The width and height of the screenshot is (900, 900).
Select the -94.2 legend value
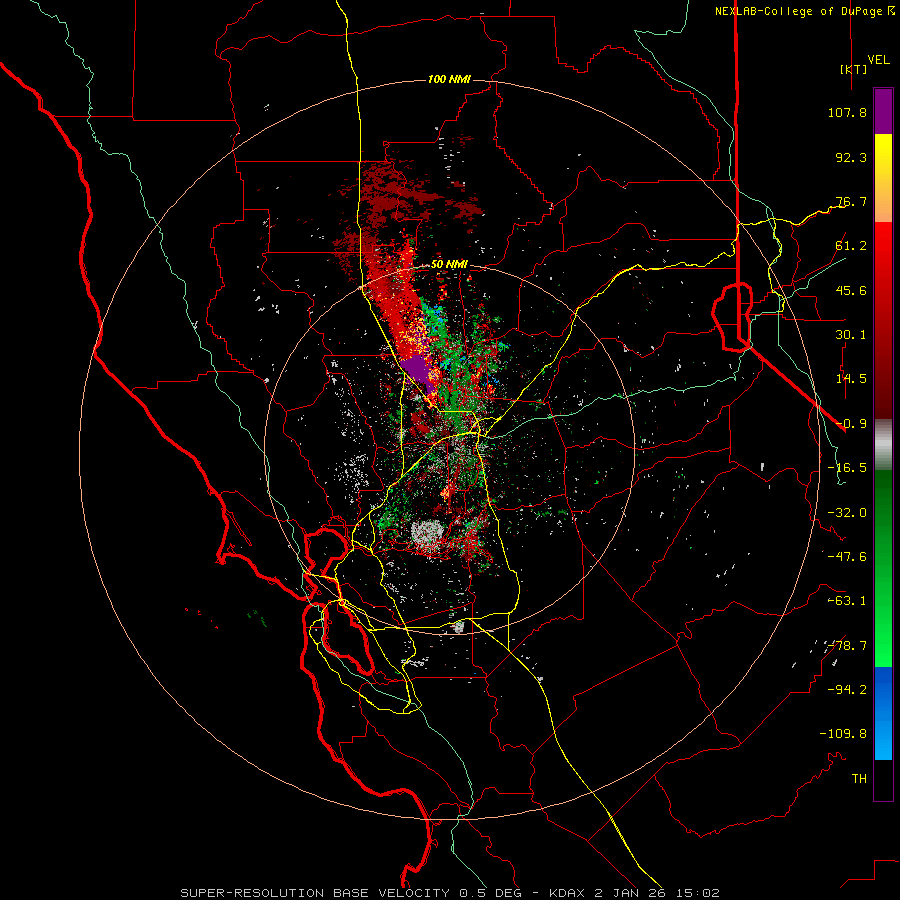(x=847, y=690)
